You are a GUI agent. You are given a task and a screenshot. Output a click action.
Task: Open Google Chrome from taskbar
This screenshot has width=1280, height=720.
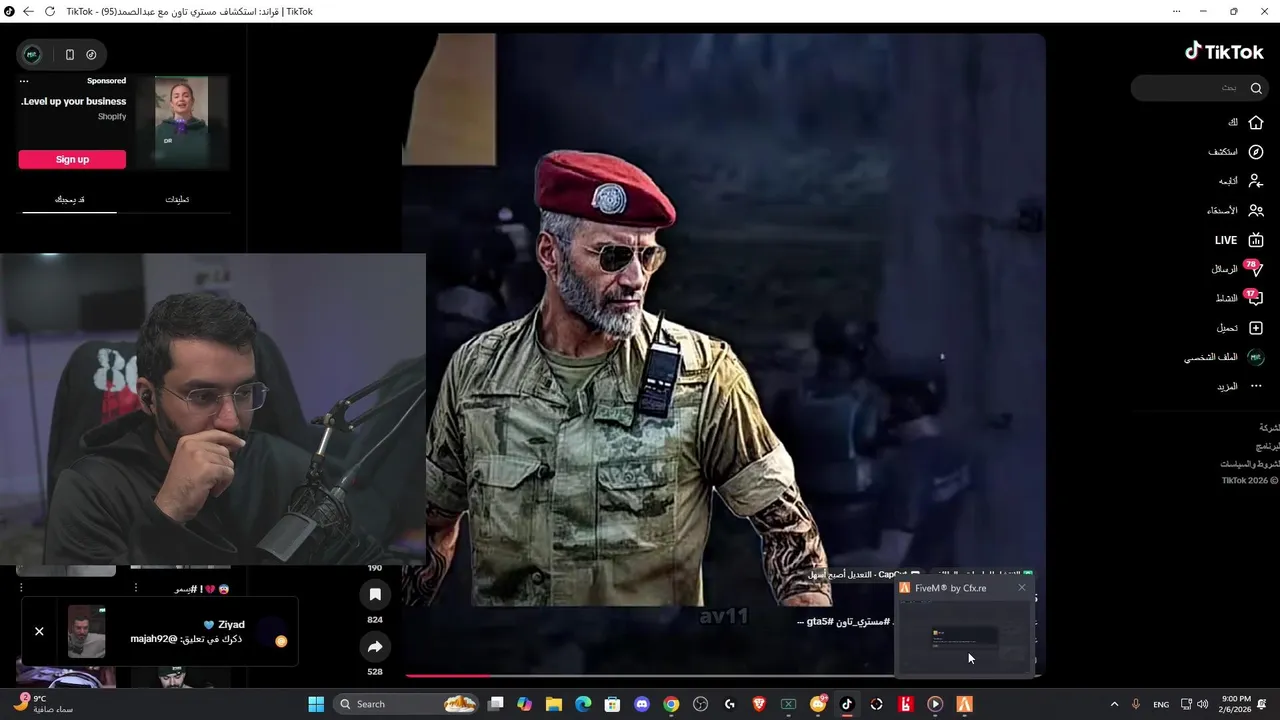[x=671, y=704]
